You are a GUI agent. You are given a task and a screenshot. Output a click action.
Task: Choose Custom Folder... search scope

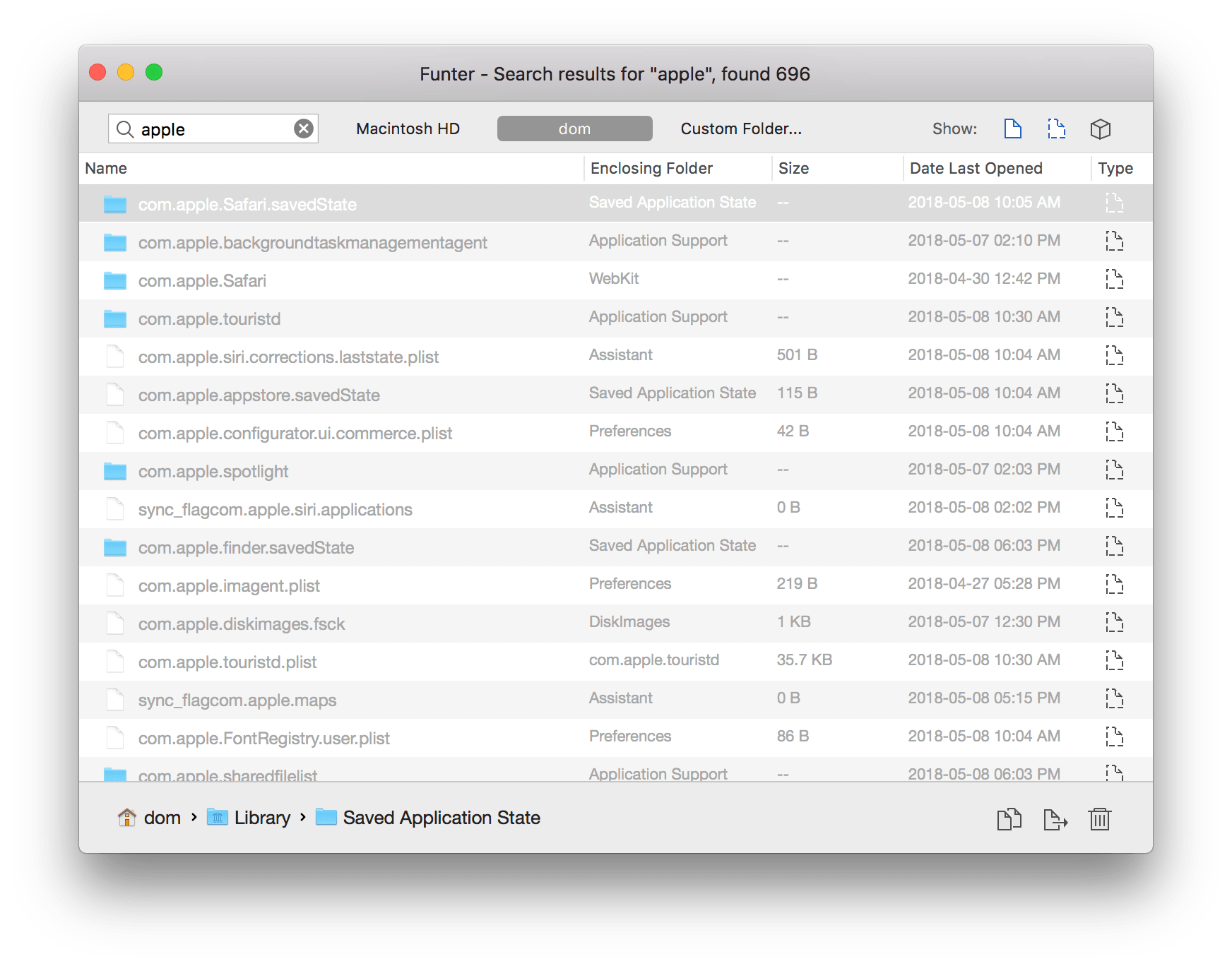tap(741, 129)
